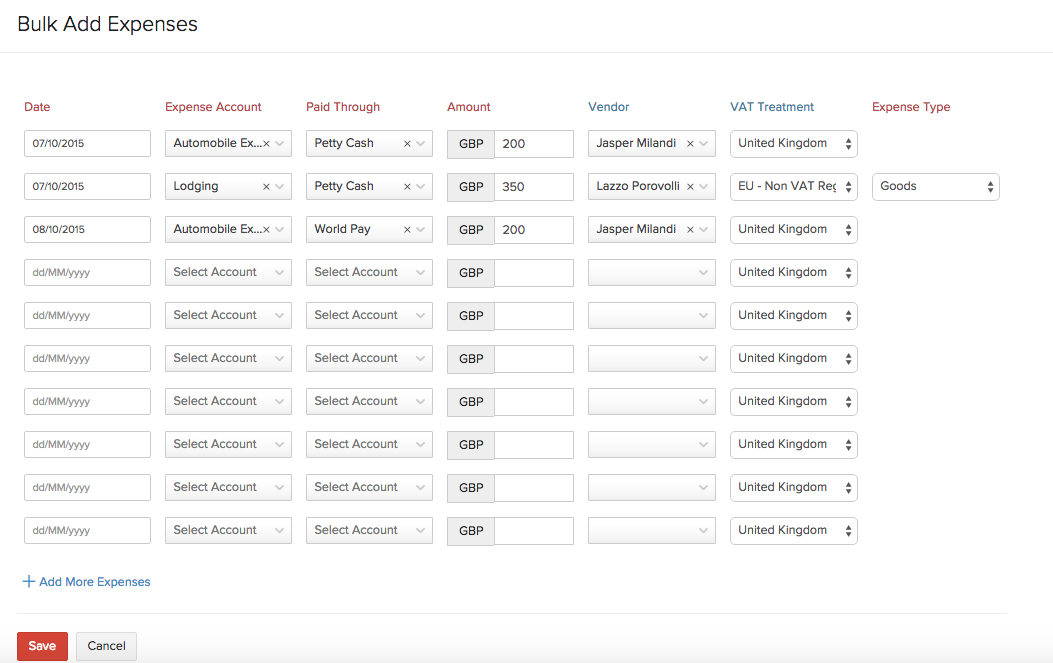
Task: Remove Petty Cash from first row
Action: tap(407, 144)
